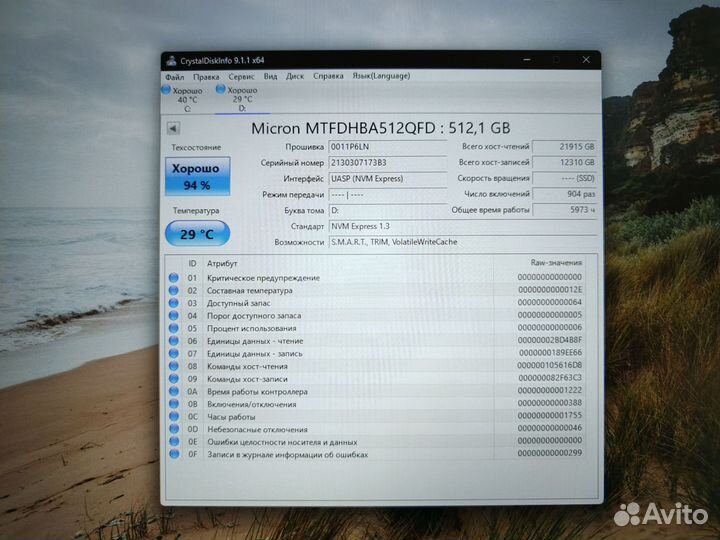Click power-on count value 904 раз

[564, 194]
